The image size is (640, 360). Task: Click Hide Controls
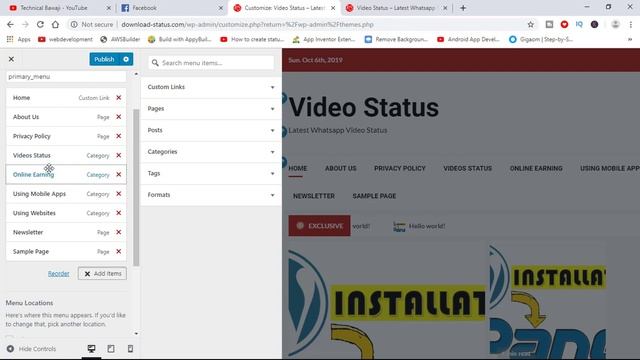32,349
